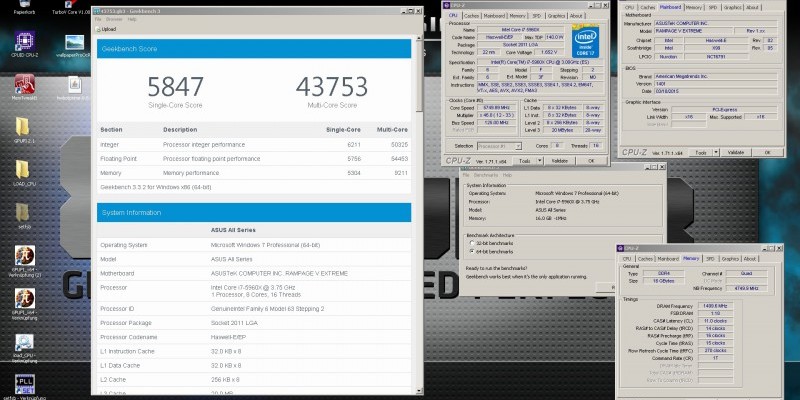Click Tools button in CPU-Z Mainboard window
The height and width of the screenshot is (400, 800).
pos(701,152)
